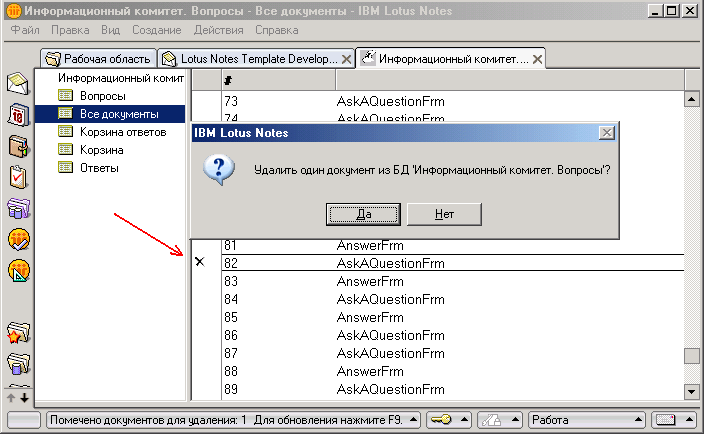Click the bookmark bar up arrow
Viewport: 704px width, 435px height.
[11, 398]
